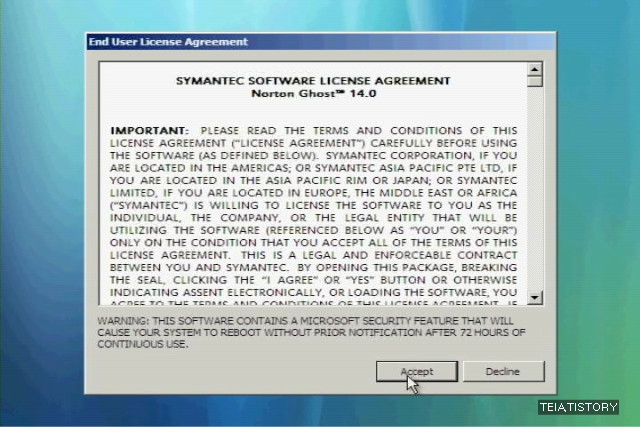The image size is (640, 427).
Task: Click the scrollbar up arrow
Action: click(x=534, y=69)
